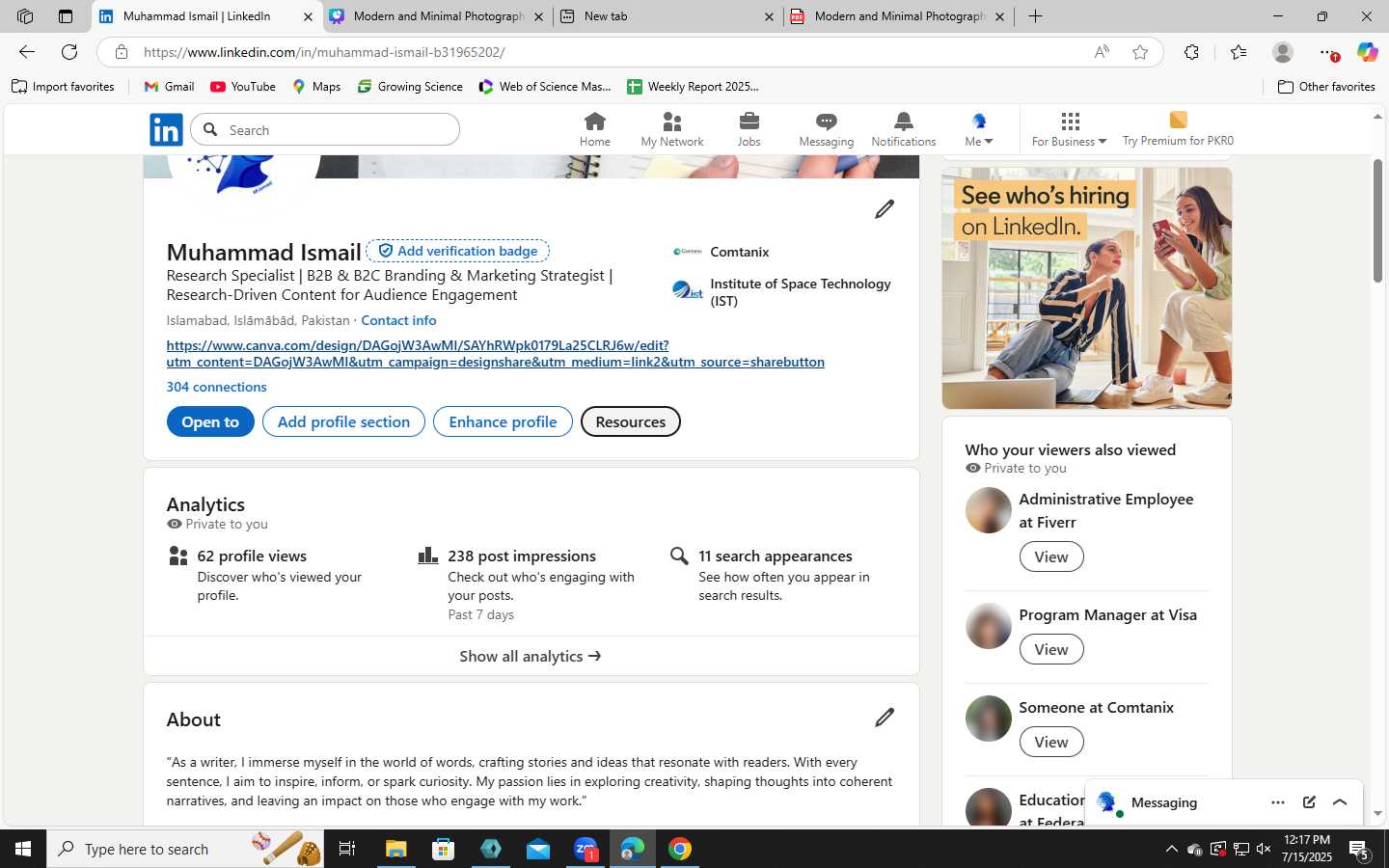Open the Maps bookmark

(316, 87)
